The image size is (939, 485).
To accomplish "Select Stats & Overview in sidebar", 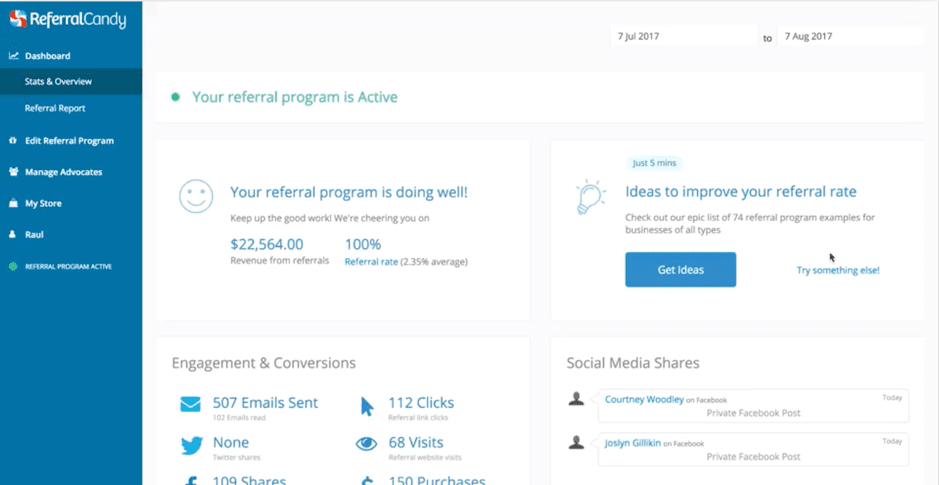I will tap(58, 82).
